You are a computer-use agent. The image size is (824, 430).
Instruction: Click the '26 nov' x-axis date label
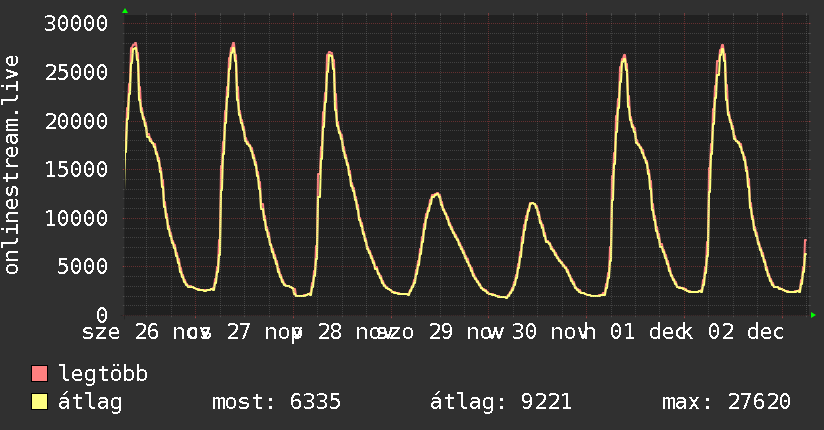pyautogui.click(x=172, y=332)
